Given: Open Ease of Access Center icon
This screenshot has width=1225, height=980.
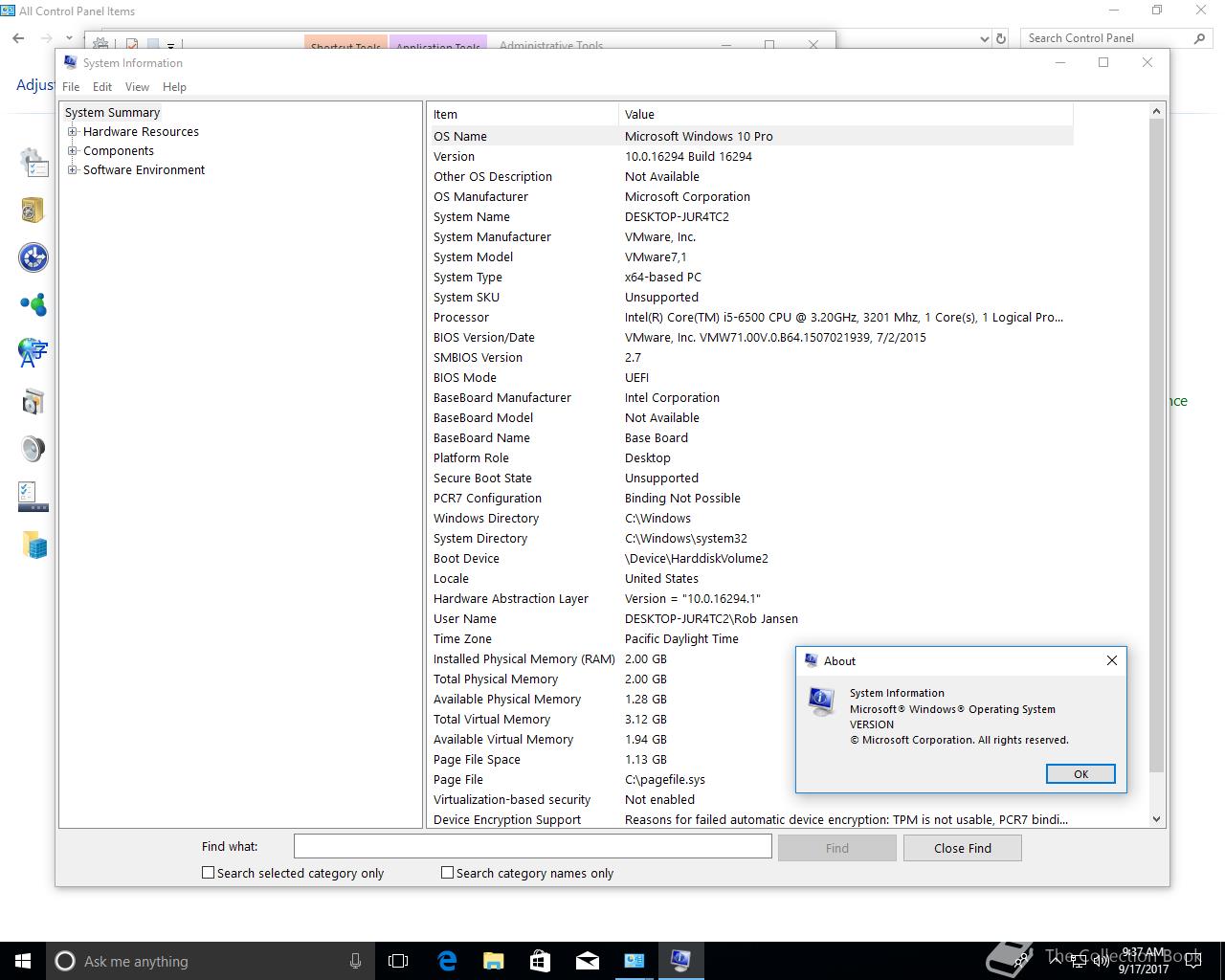Looking at the screenshot, I should pyautogui.click(x=33, y=257).
